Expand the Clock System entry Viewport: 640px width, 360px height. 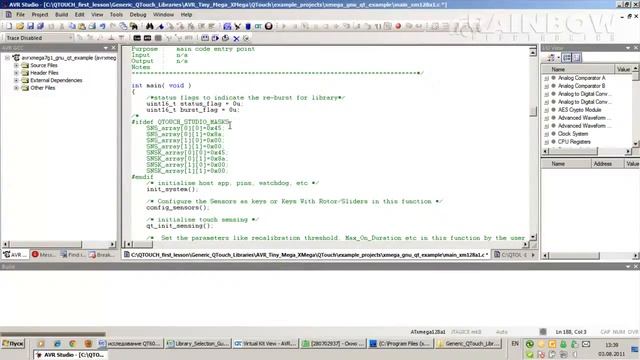click(x=547, y=134)
